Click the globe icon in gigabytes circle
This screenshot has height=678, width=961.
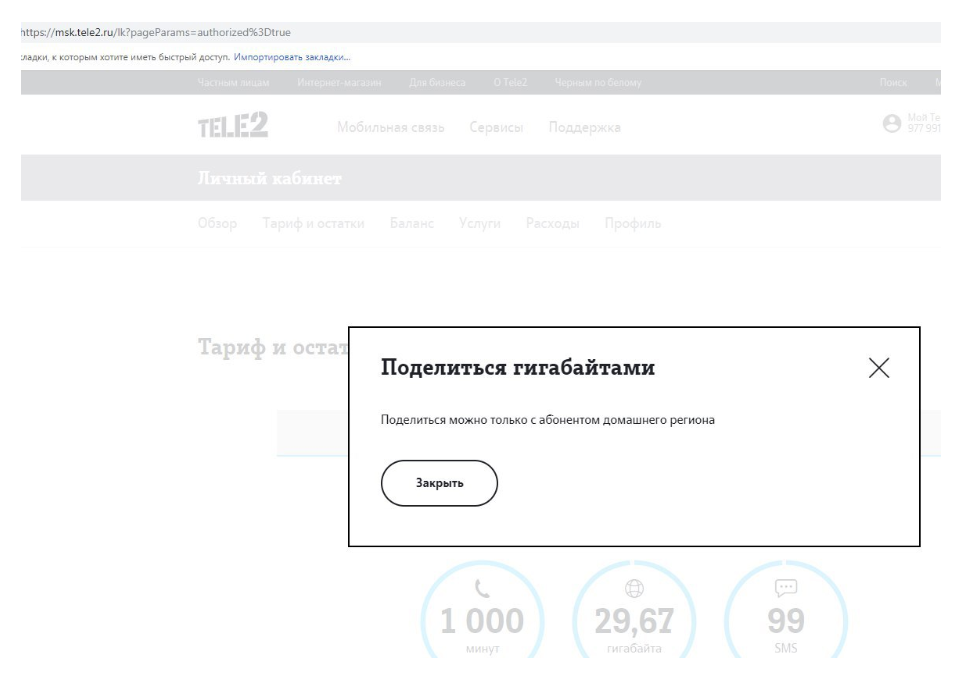pos(635,590)
